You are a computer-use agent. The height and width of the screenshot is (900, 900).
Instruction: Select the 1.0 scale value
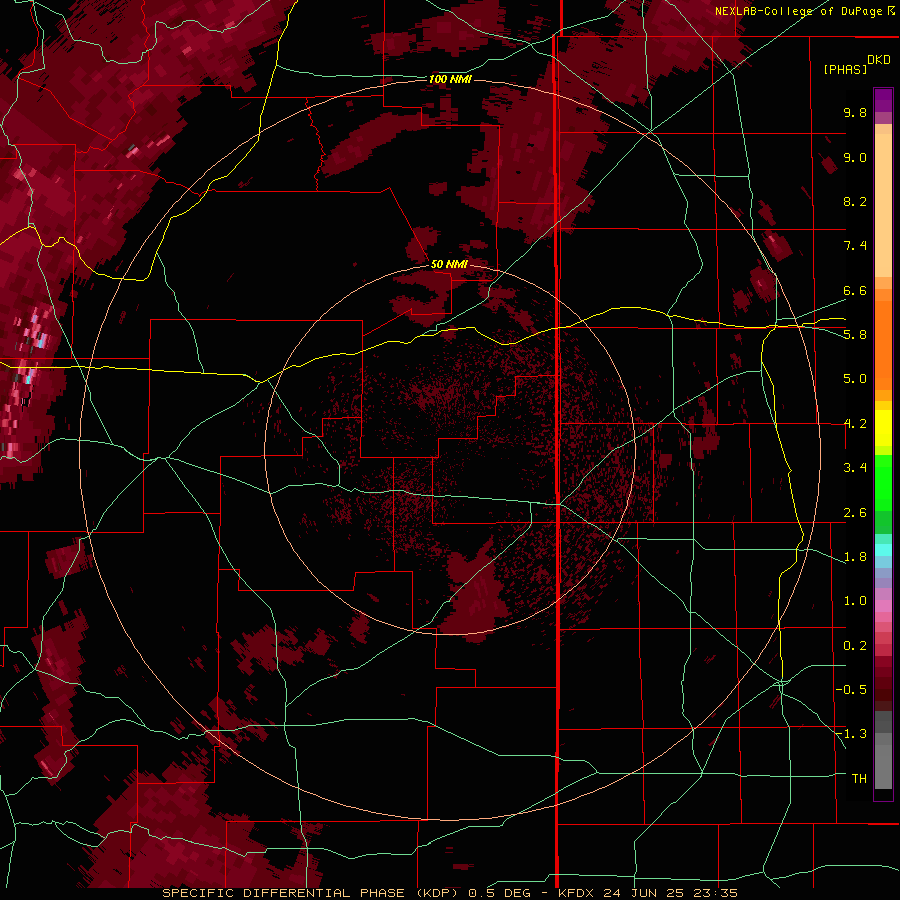(x=855, y=601)
